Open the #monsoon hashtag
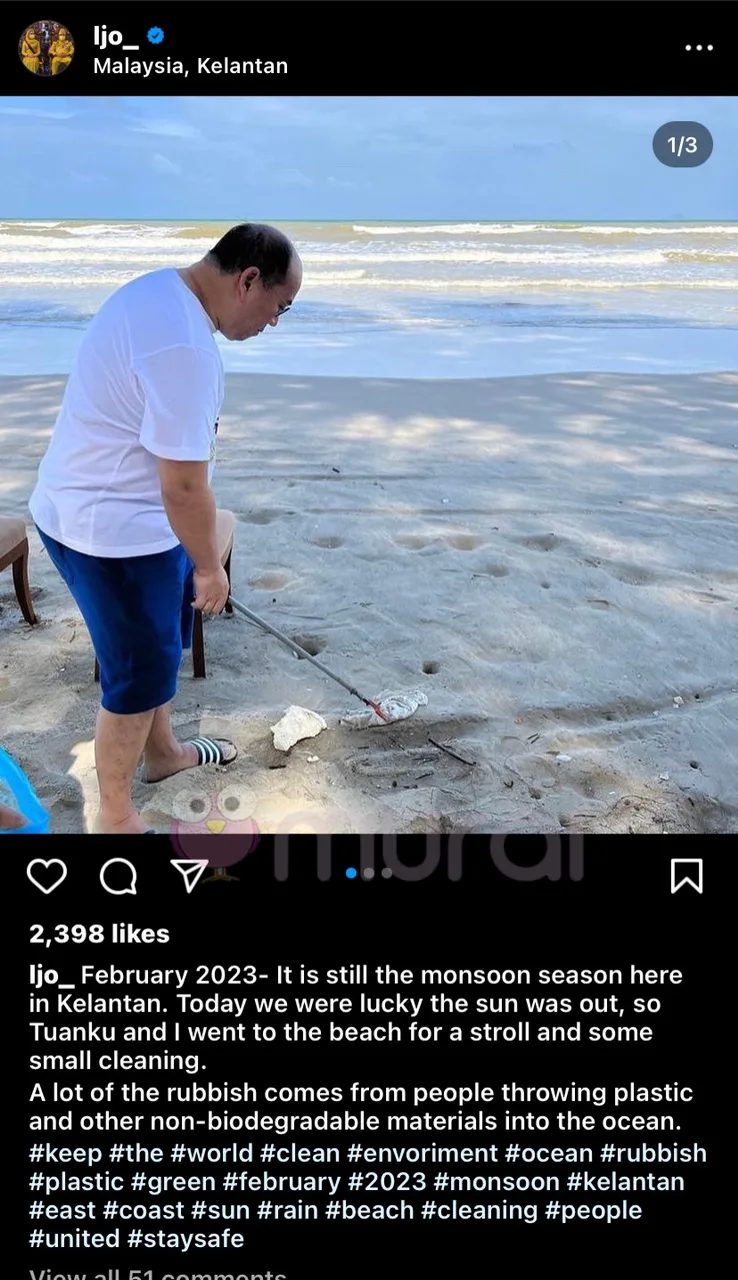 [497, 1182]
